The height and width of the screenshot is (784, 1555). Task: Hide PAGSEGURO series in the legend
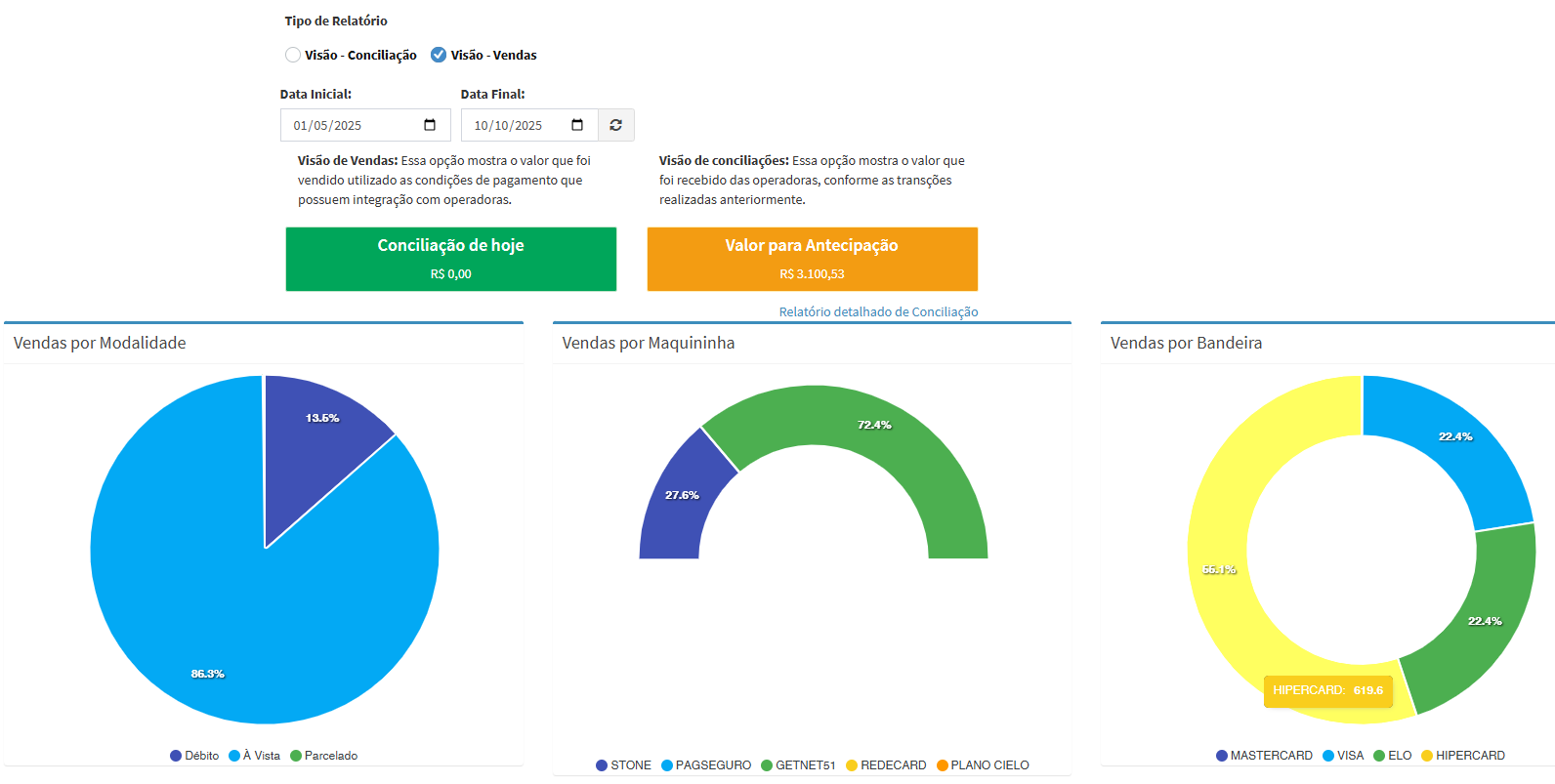(706, 765)
